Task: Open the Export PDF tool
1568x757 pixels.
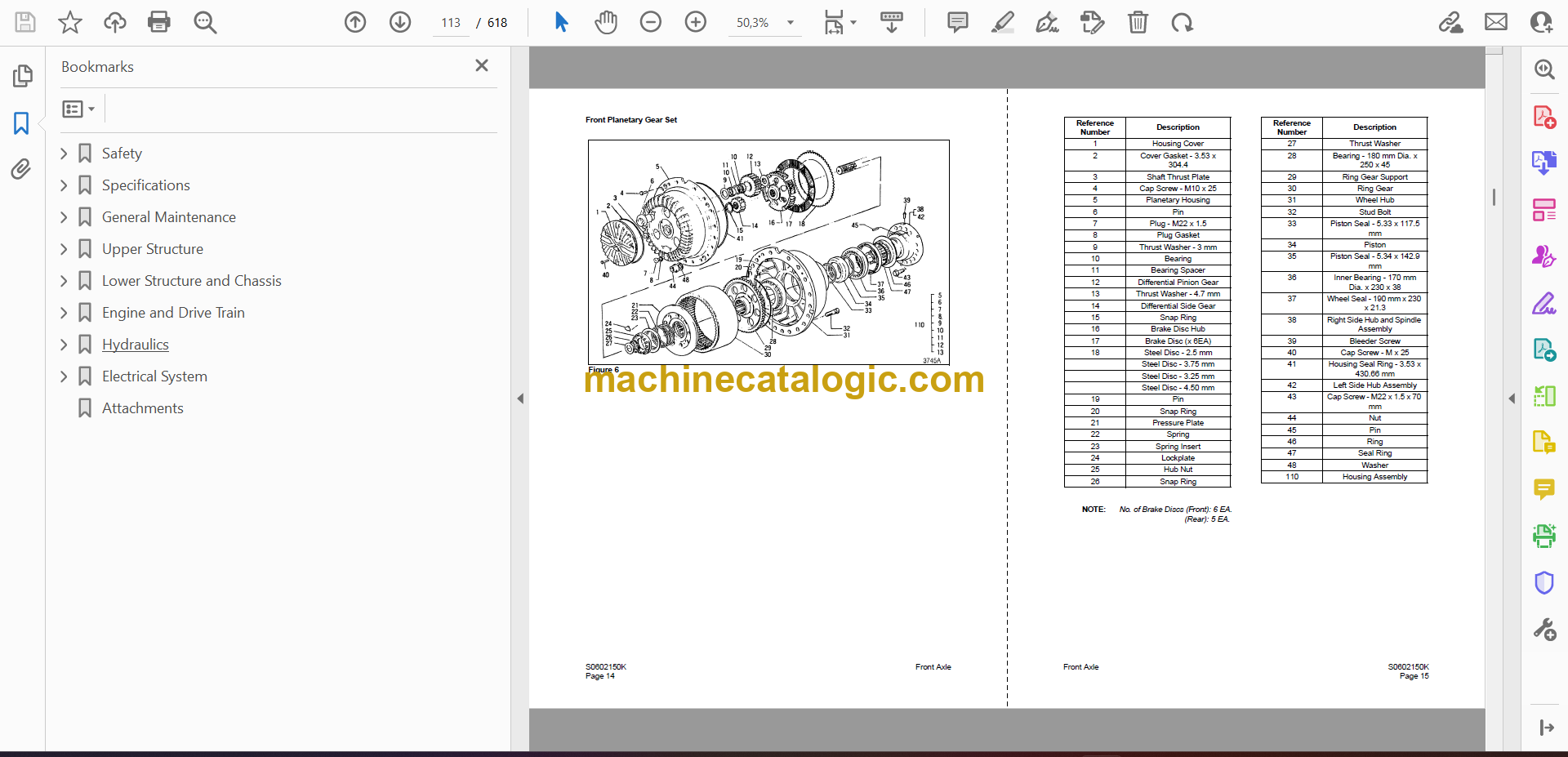Action: coord(1543,163)
